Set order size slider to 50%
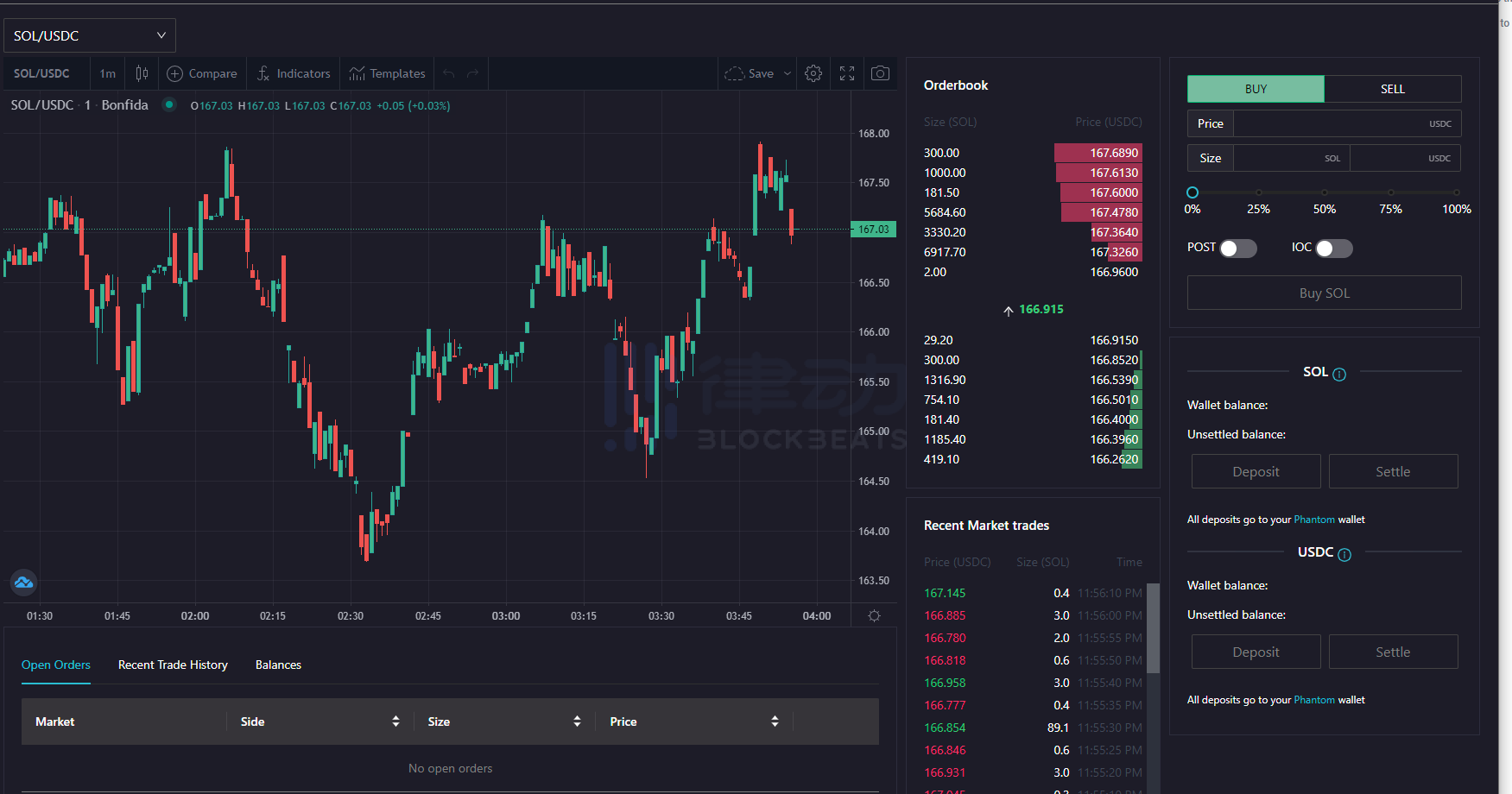Screen dimensions: 1512x794 click(1324, 193)
